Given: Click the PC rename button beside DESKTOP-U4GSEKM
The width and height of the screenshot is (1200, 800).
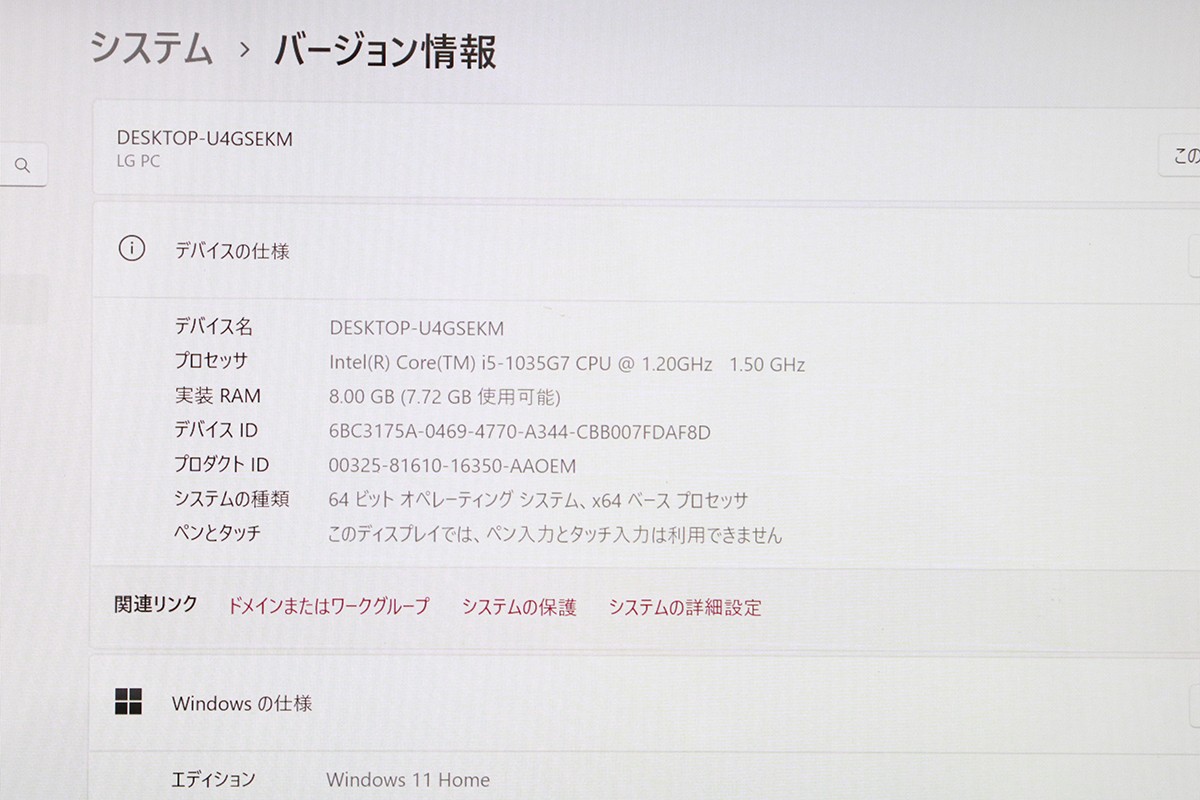Looking at the screenshot, I should click(x=1180, y=157).
